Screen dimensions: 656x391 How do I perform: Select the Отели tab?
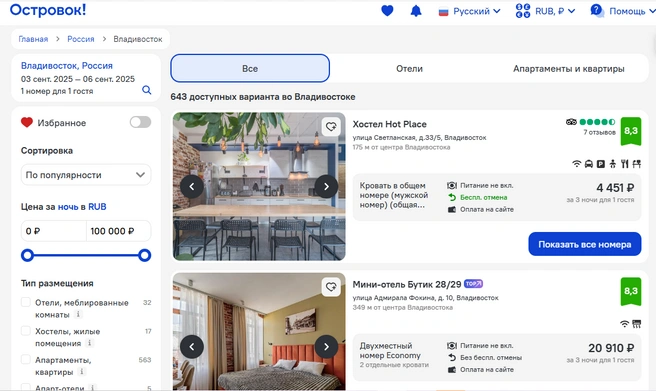409,69
